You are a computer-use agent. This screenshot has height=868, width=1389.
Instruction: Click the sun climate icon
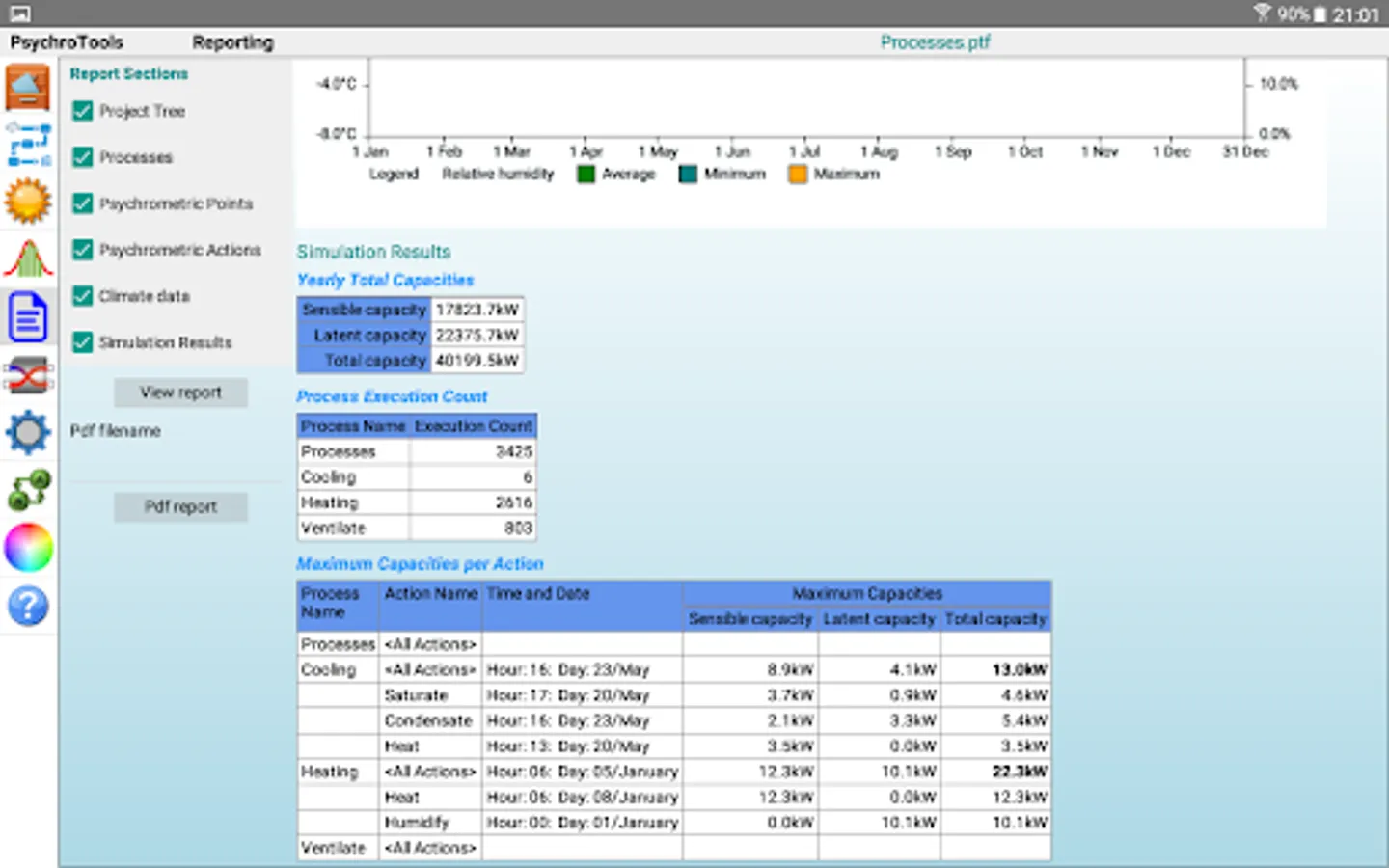point(28,202)
